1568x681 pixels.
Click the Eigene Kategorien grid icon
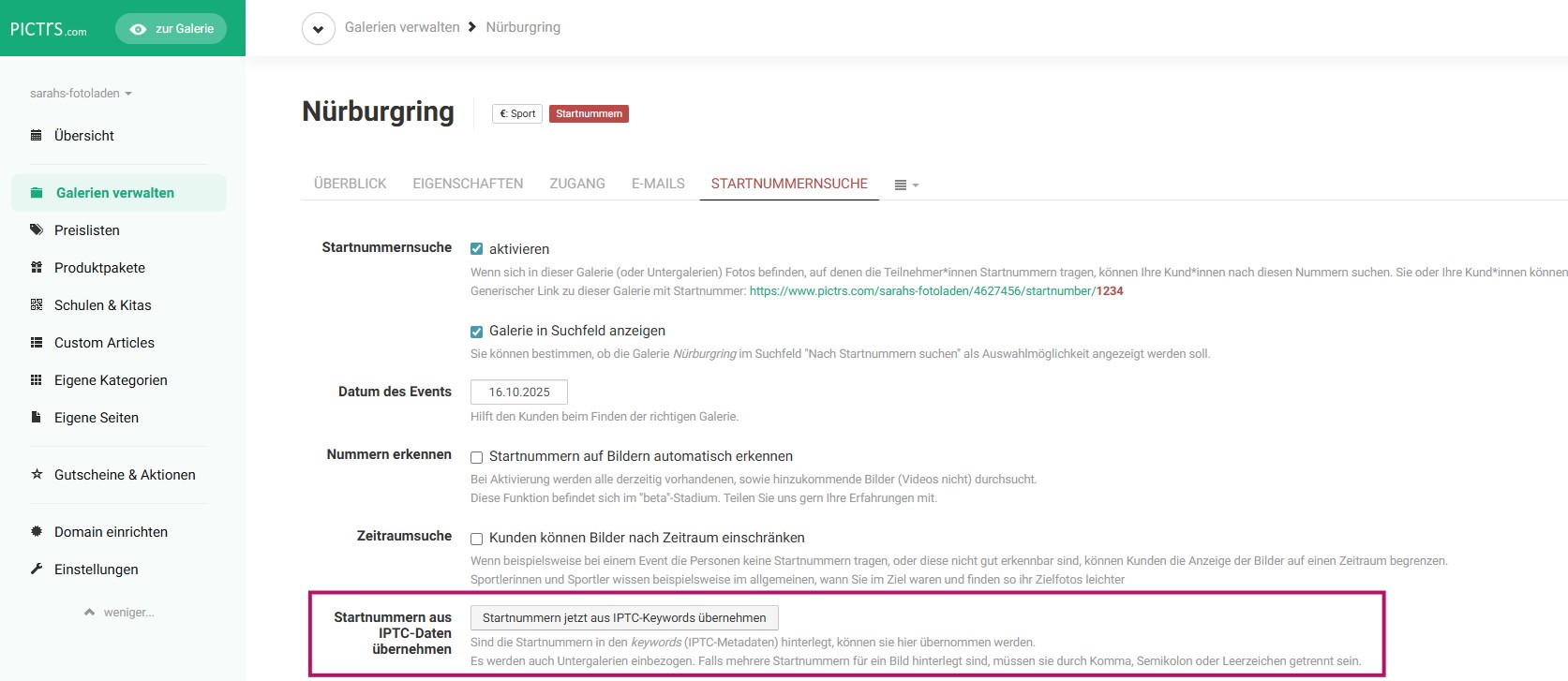(x=37, y=380)
